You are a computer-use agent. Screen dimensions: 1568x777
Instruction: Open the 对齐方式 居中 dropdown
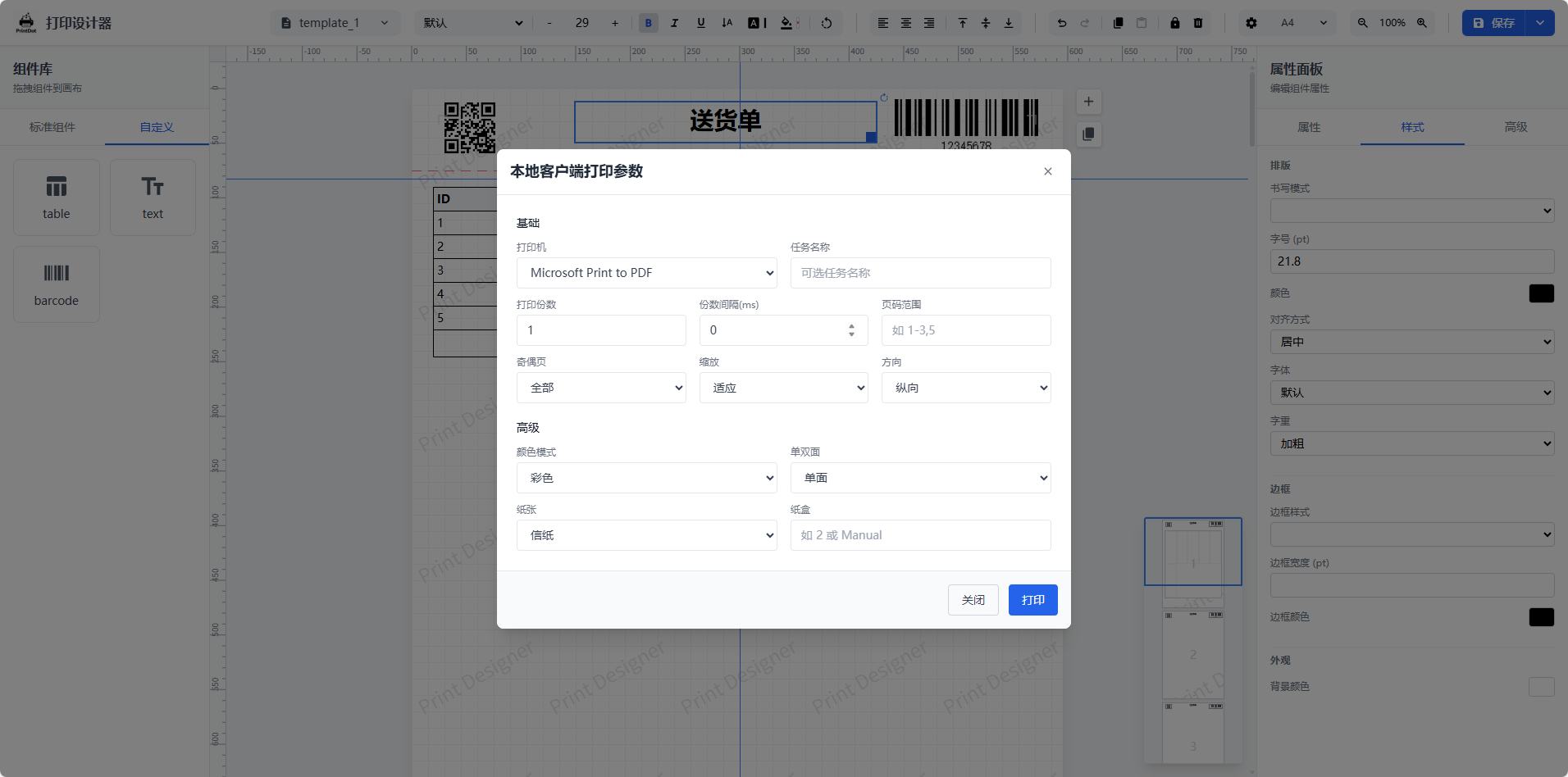pyautogui.click(x=1412, y=342)
